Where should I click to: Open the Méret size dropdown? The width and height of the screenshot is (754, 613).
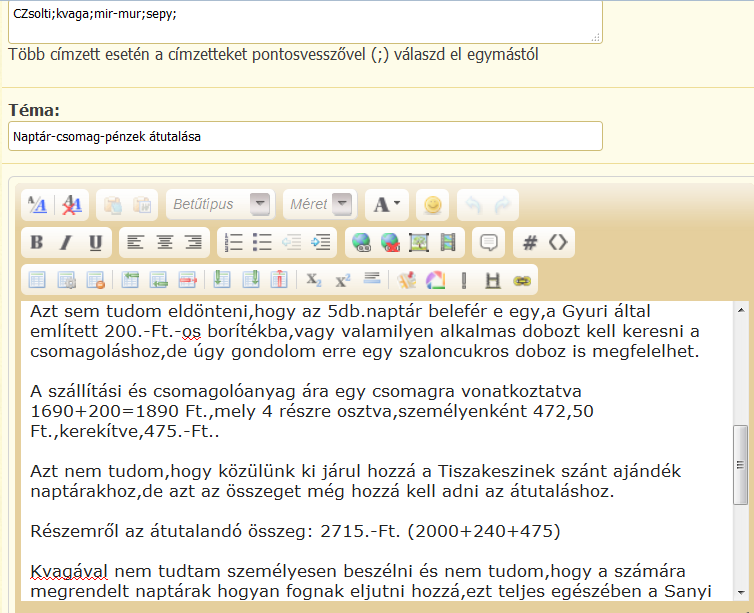tap(319, 204)
